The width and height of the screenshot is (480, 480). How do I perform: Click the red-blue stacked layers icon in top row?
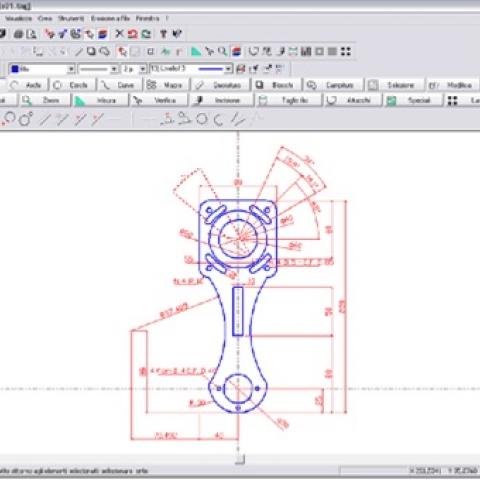click(x=103, y=34)
